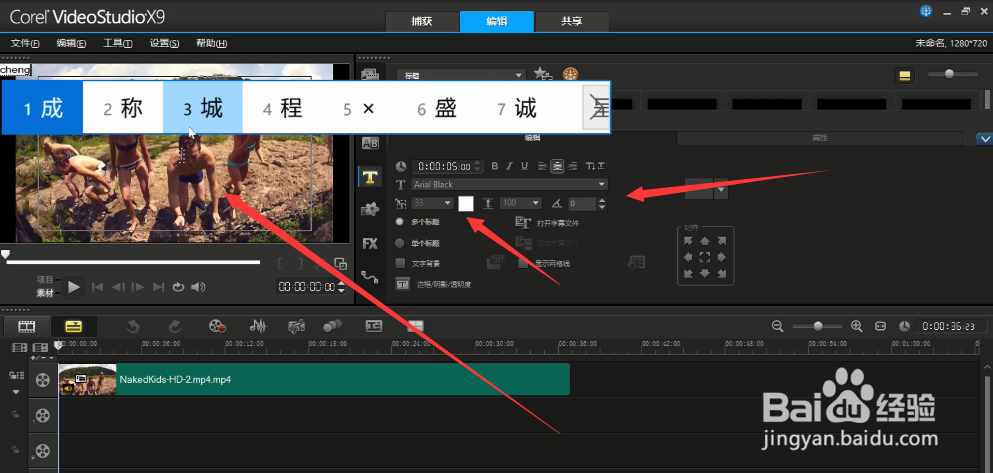Viewport: 993px width, 473px height.
Task: Open the 文件 menu
Action: 25,43
